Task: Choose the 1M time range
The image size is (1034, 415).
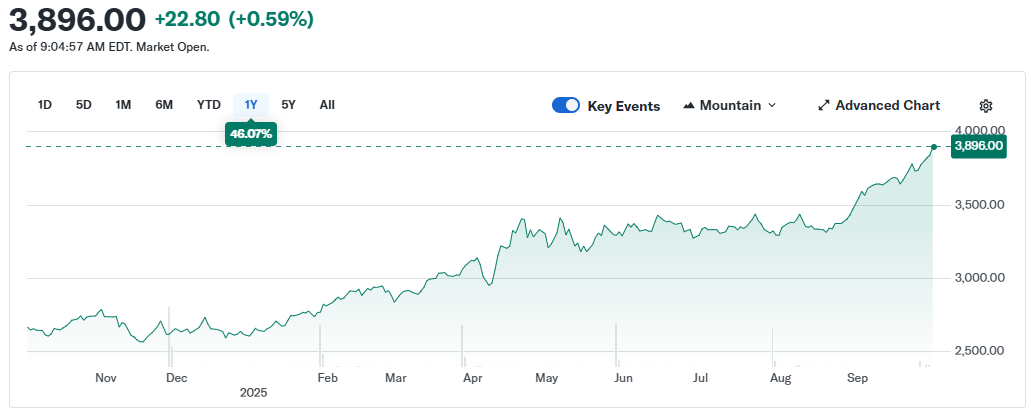Action: pos(123,104)
